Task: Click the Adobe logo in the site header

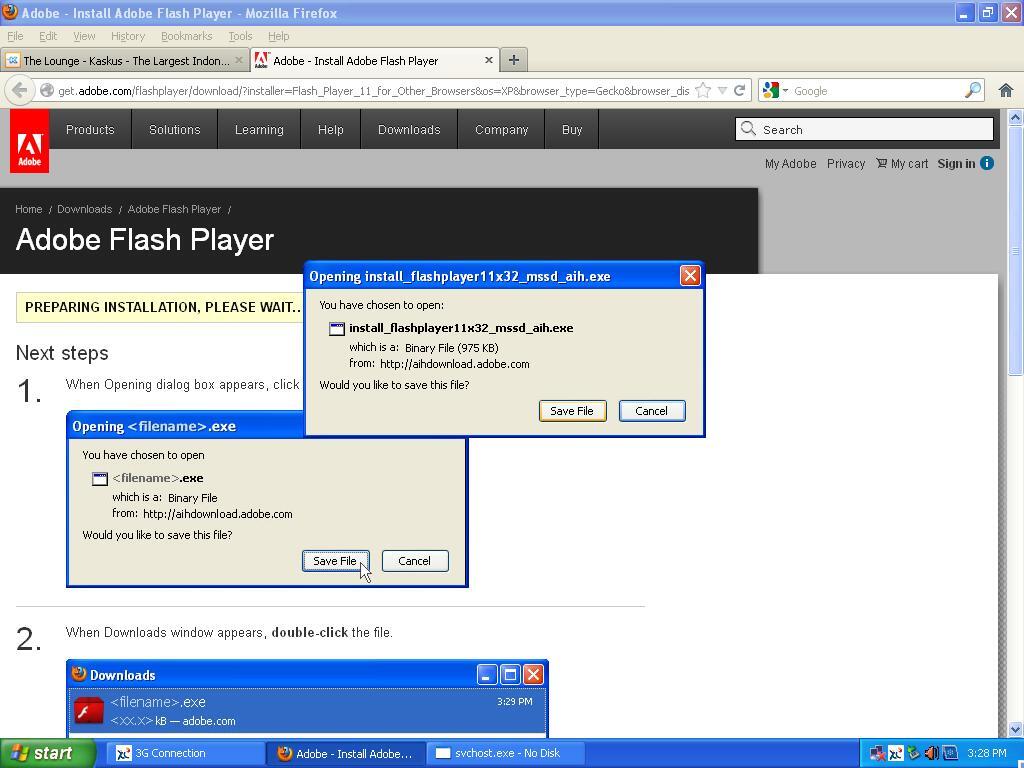Action: pyautogui.click(x=30, y=141)
